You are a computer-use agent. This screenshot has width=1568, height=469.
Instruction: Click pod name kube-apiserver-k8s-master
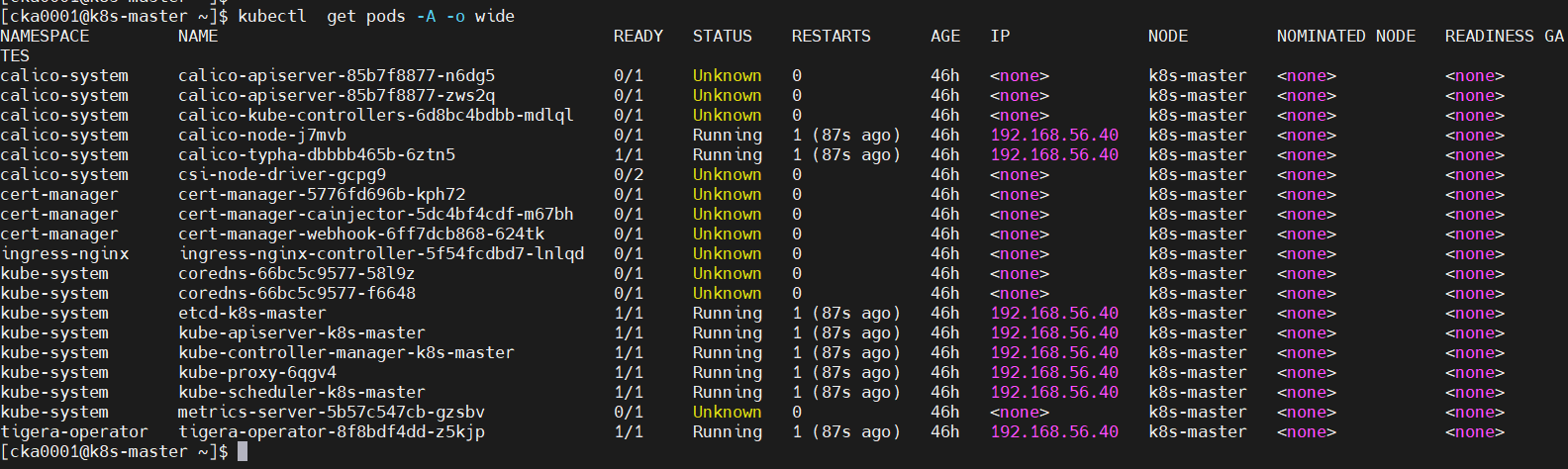(x=302, y=332)
